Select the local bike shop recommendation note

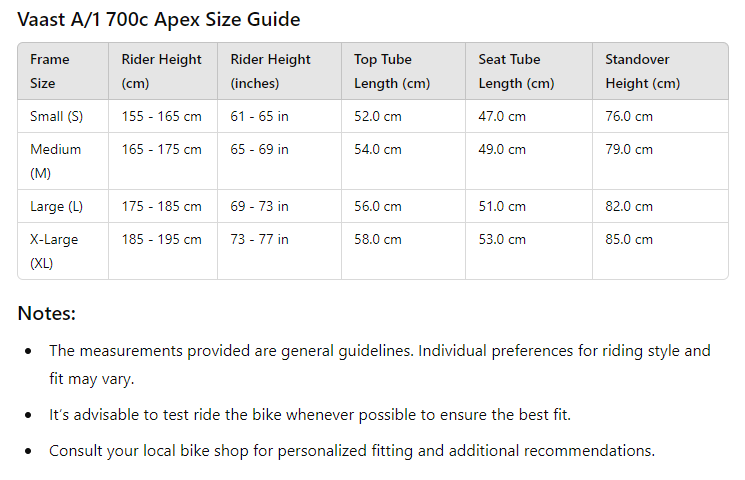click(352, 450)
